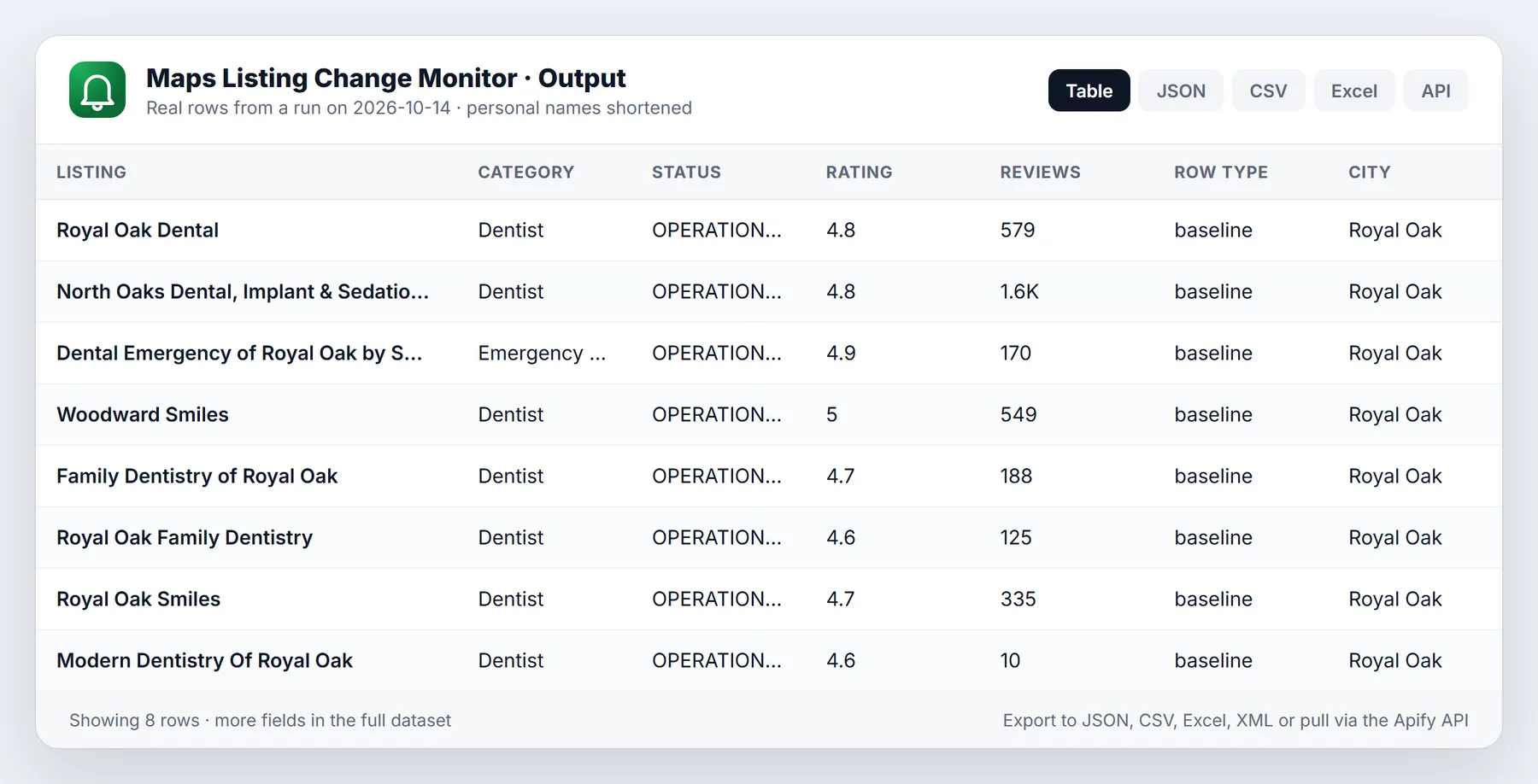
Task: Click the CITY column header
Action: click(x=1369, y=173)
